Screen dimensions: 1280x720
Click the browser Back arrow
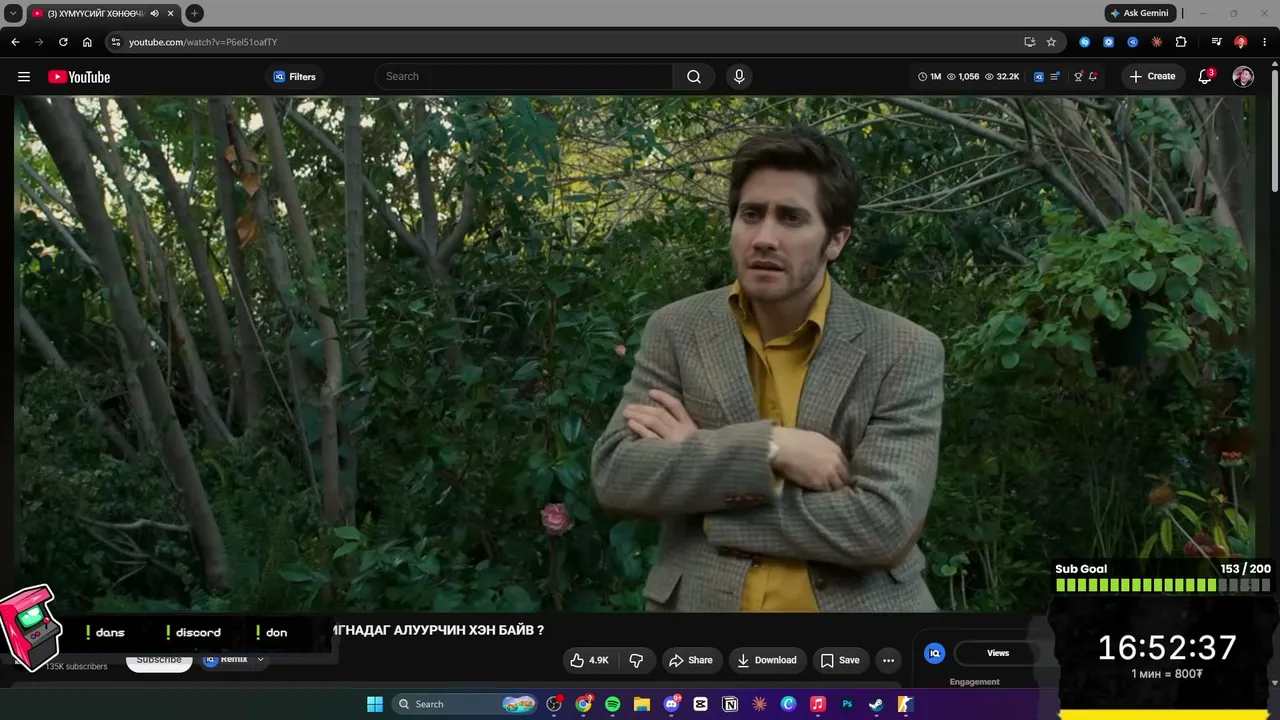[15, 42]
